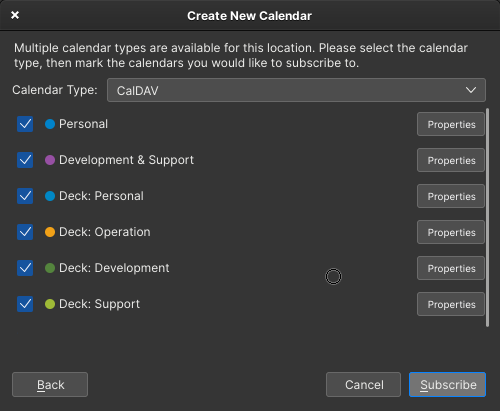Deselect the Deck: Development checkbox
Screen dimensions: 500x411
(25, 268)
